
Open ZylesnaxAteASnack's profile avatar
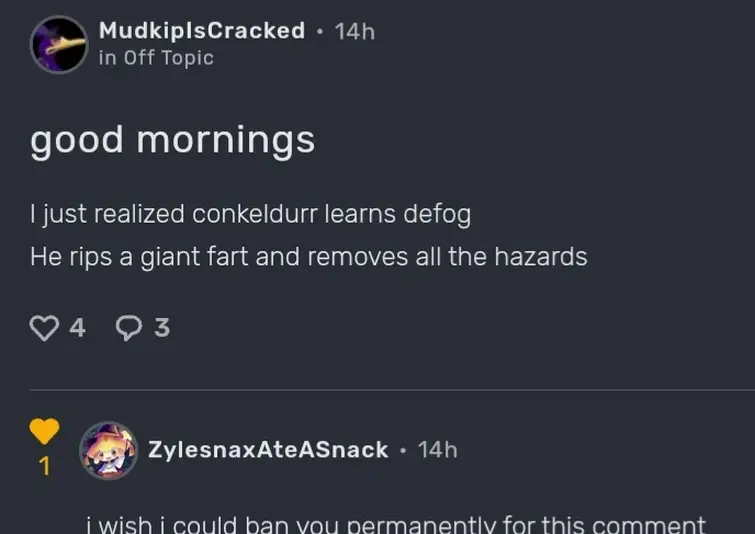tap(108, 450)
